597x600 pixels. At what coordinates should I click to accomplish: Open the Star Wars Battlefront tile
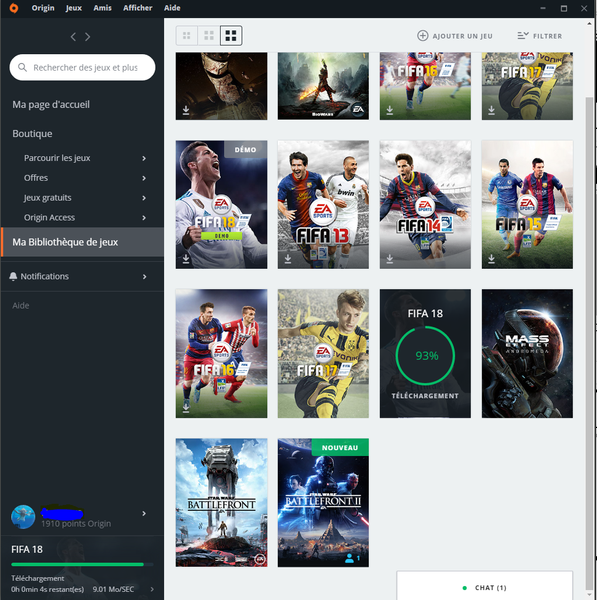click(x=221, y=502)
